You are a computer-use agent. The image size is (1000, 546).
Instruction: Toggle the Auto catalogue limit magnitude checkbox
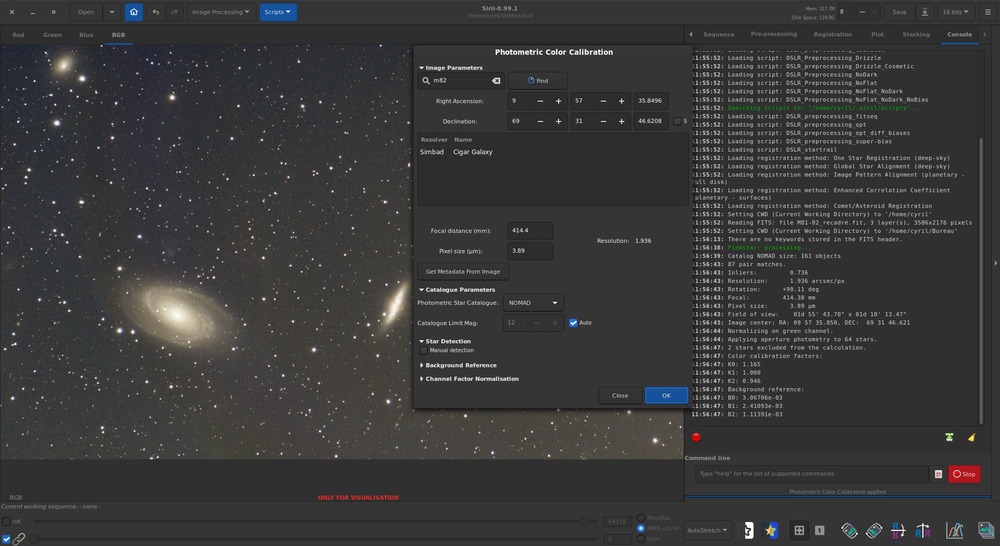tap(574, 323)
